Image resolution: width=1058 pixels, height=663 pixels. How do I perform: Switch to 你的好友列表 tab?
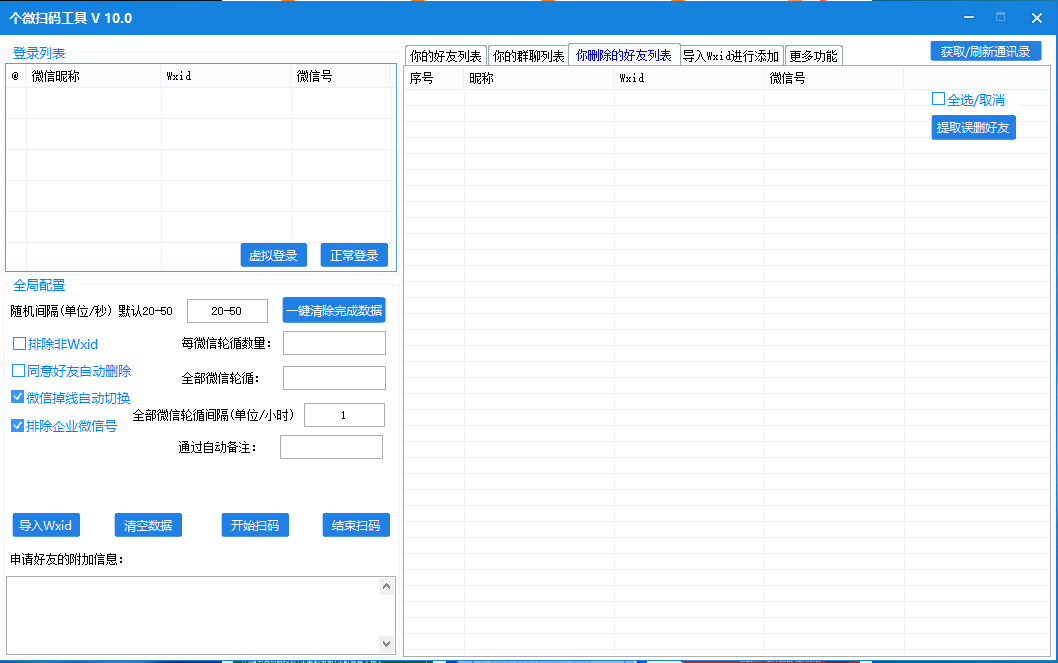tap(446, 56)
